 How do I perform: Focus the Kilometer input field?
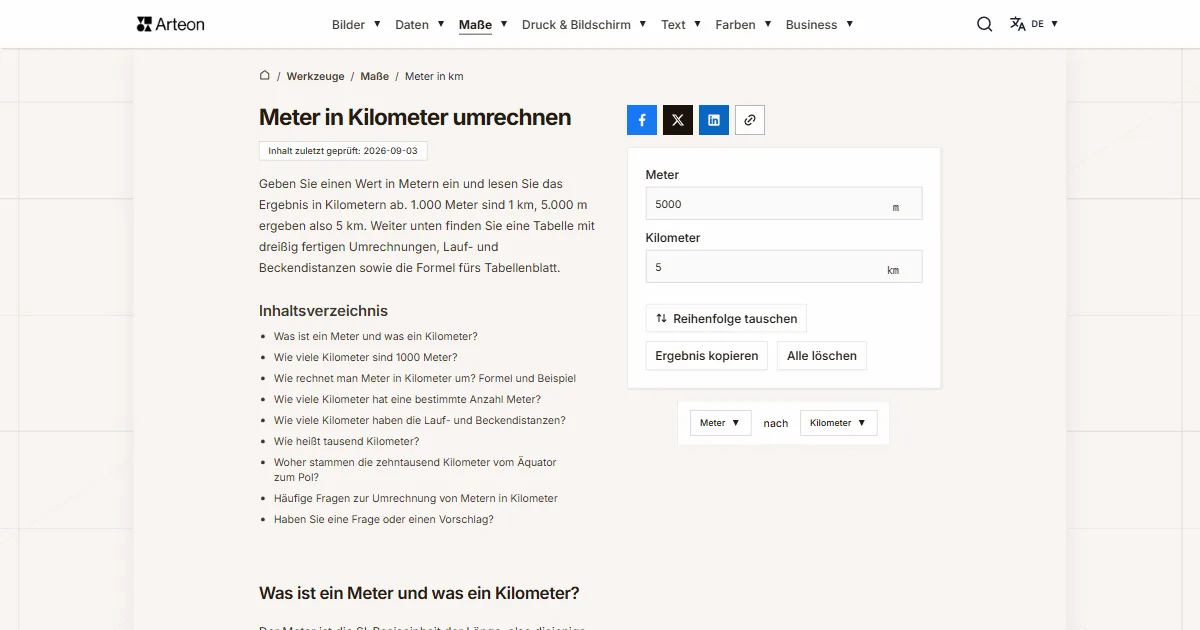784,267
